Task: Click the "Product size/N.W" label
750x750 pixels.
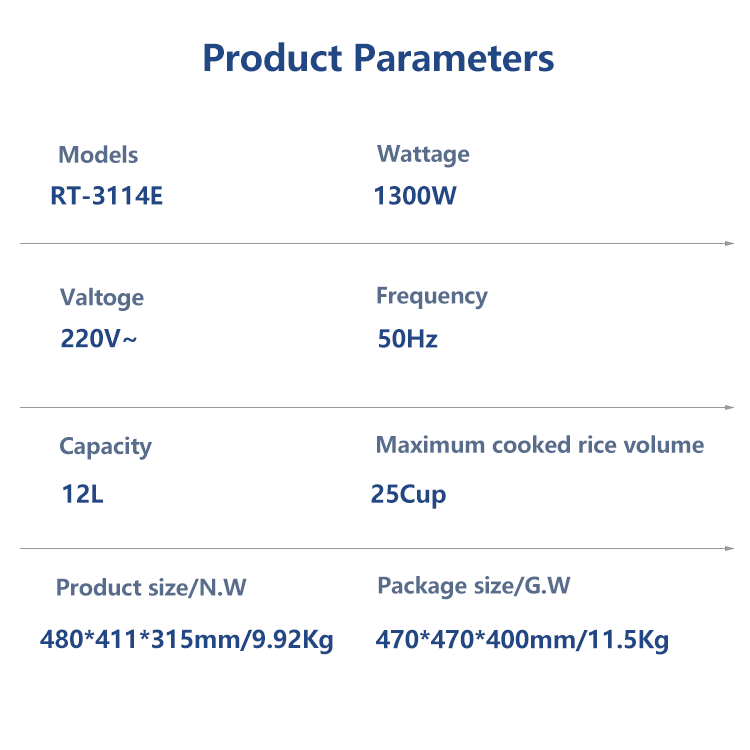Action: (151, 588)
